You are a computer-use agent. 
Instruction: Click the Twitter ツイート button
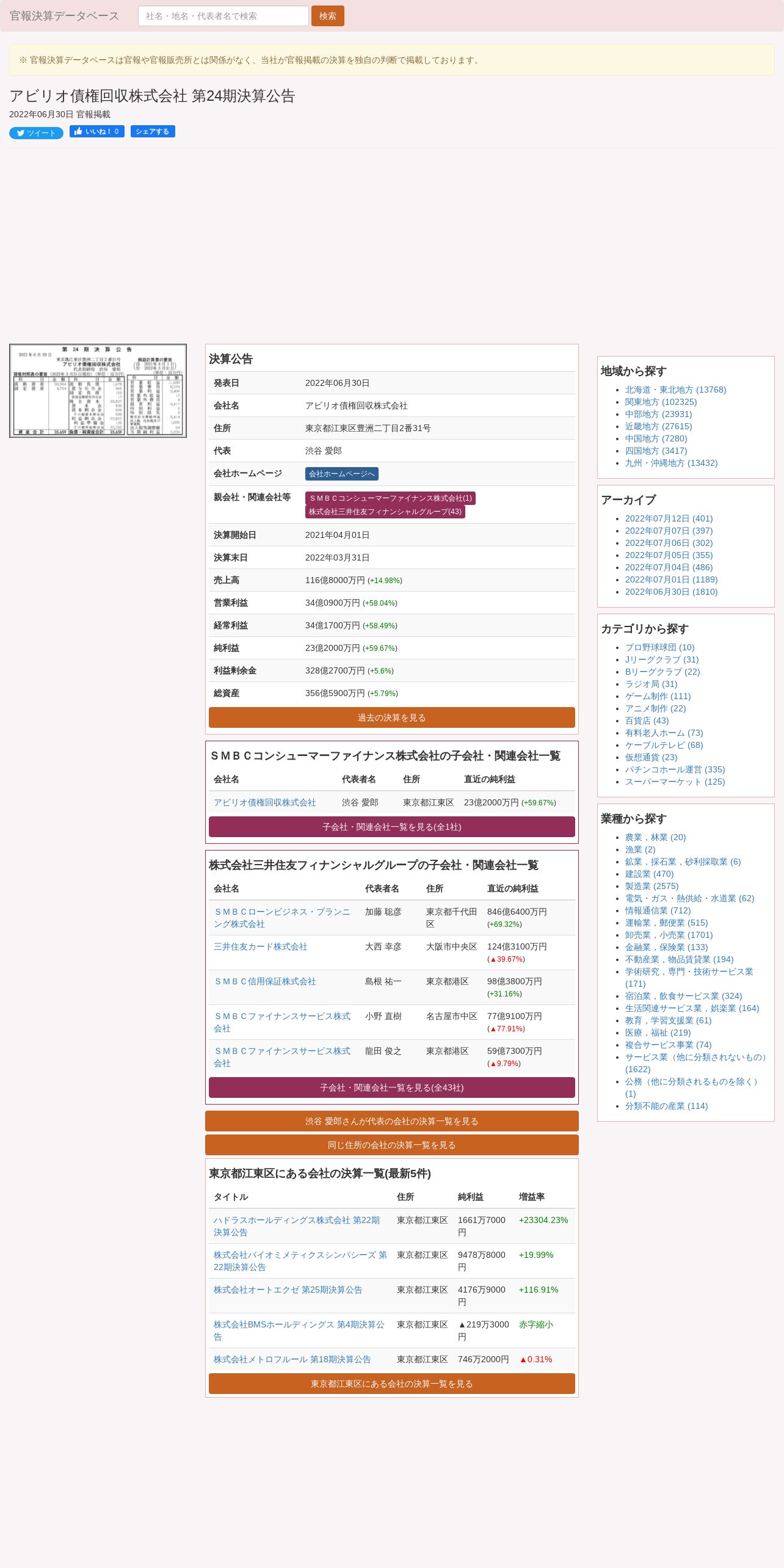[x=36, y=133]
